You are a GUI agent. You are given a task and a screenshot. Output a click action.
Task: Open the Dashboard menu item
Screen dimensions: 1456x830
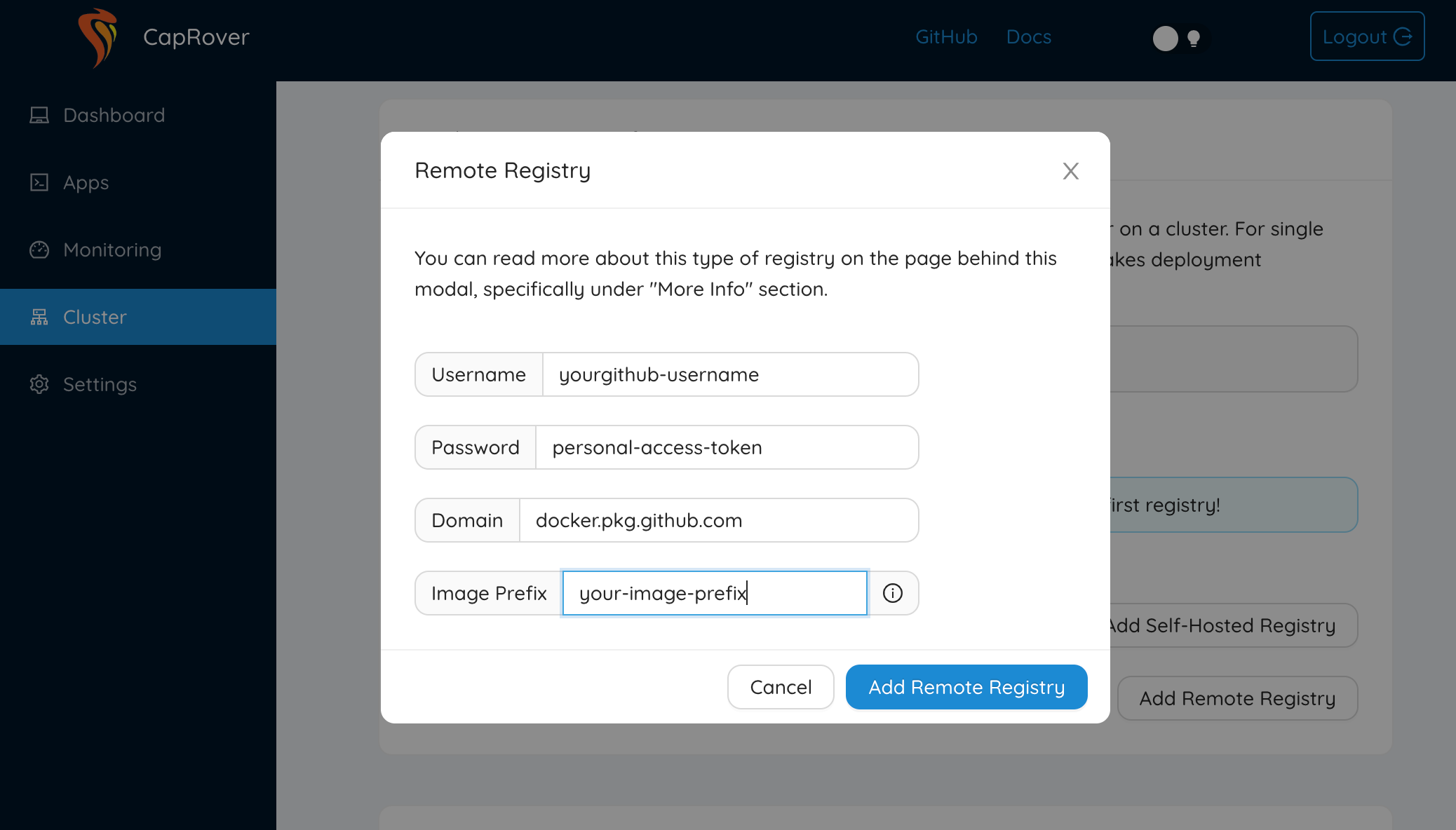tap(114, 115)
